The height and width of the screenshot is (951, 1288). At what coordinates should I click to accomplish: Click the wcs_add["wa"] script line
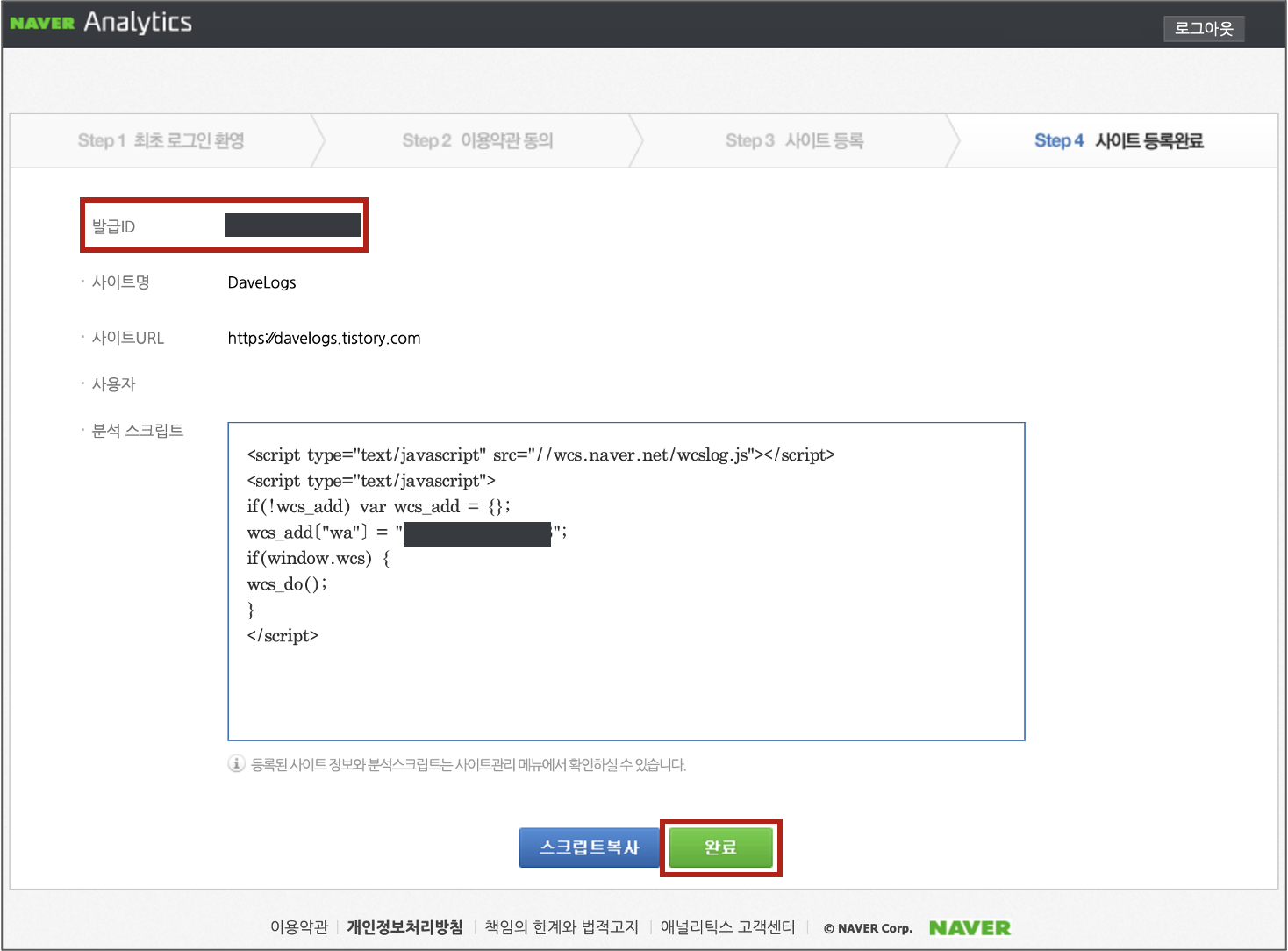tap(407, 533)
